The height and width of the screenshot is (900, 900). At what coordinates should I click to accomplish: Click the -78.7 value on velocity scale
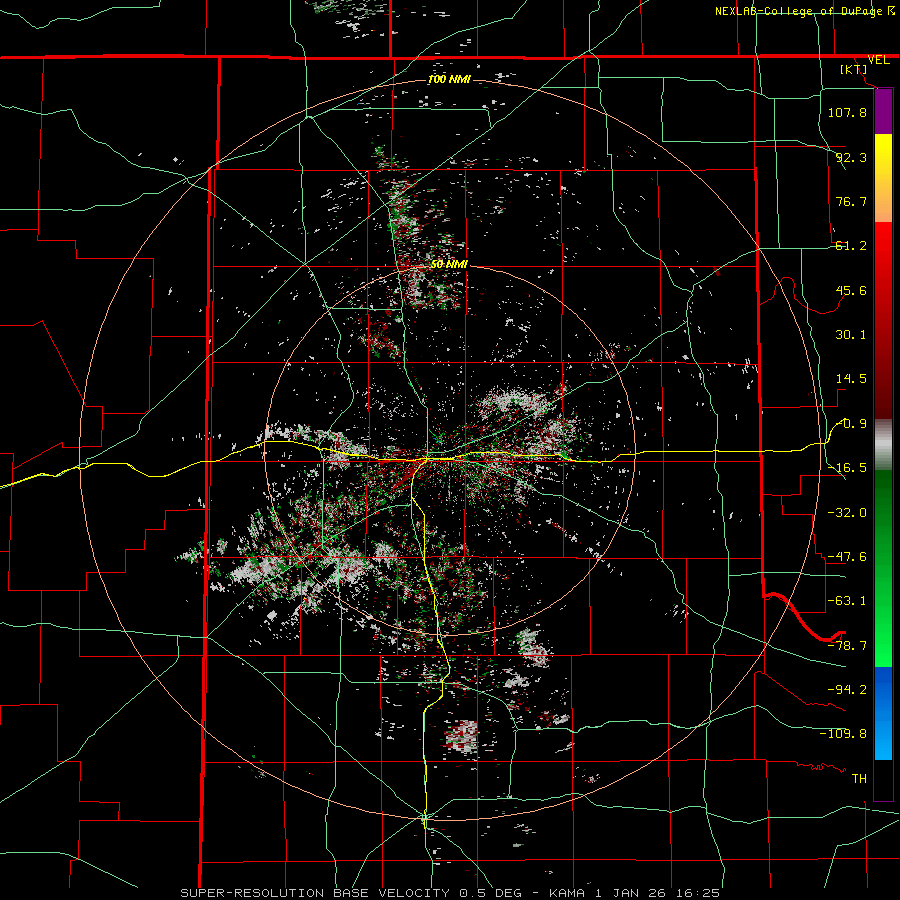[847, 646]
